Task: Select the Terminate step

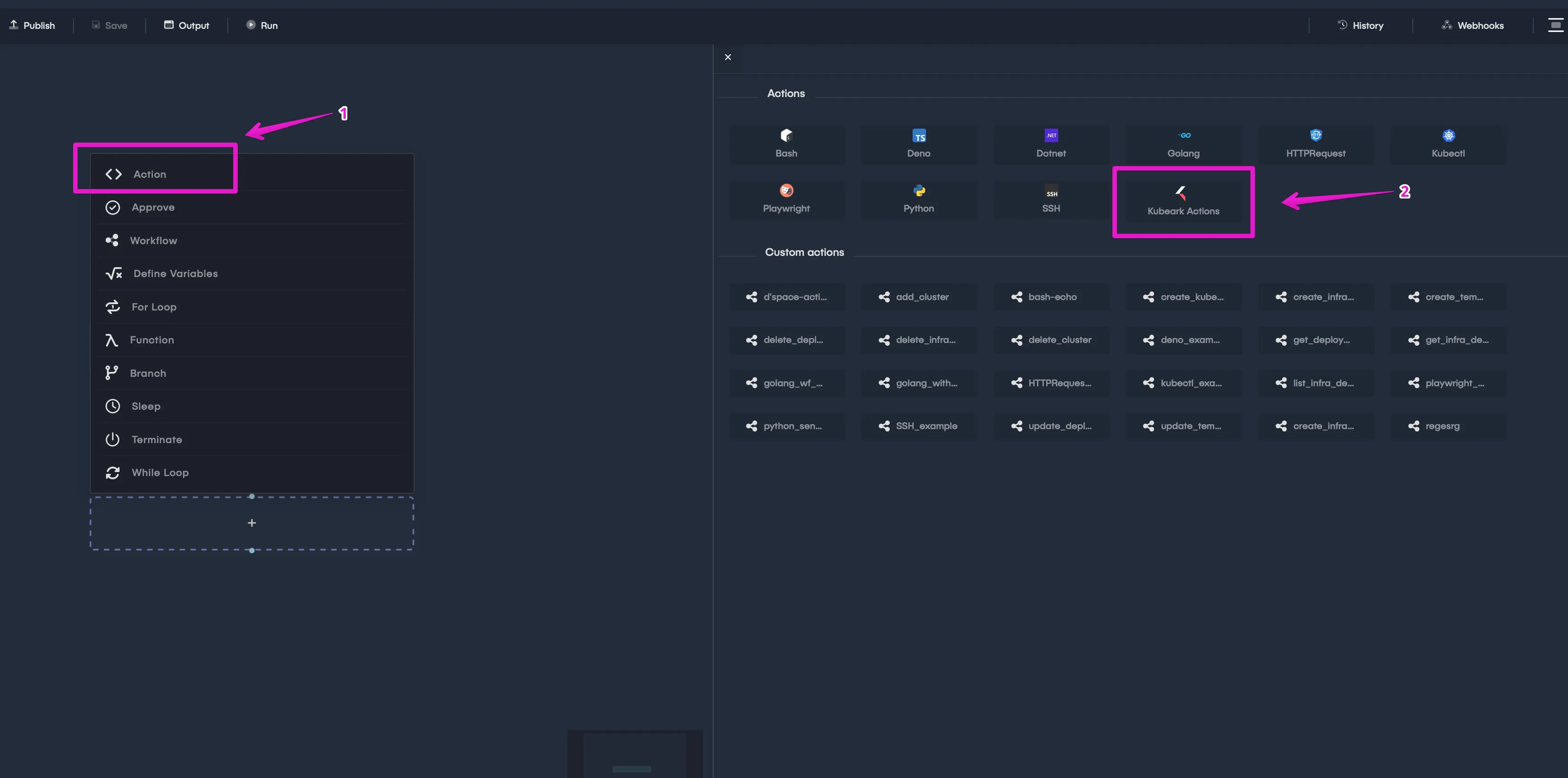Action: tap(251, 440)
